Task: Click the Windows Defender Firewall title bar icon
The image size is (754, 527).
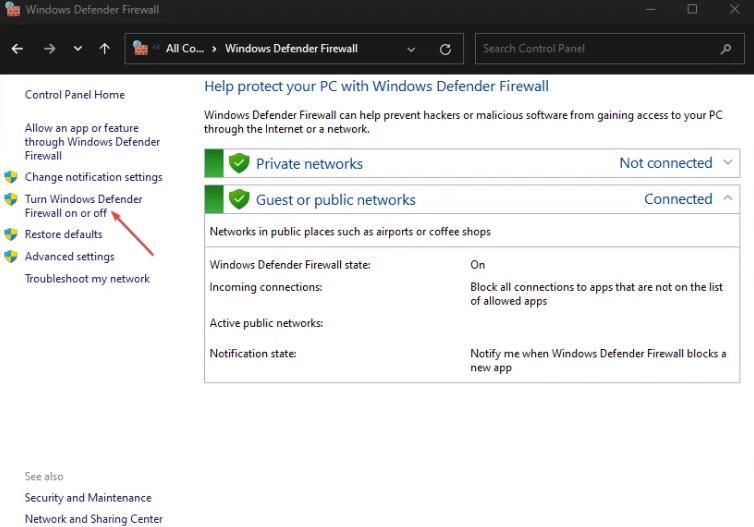Action: (13, 9)
